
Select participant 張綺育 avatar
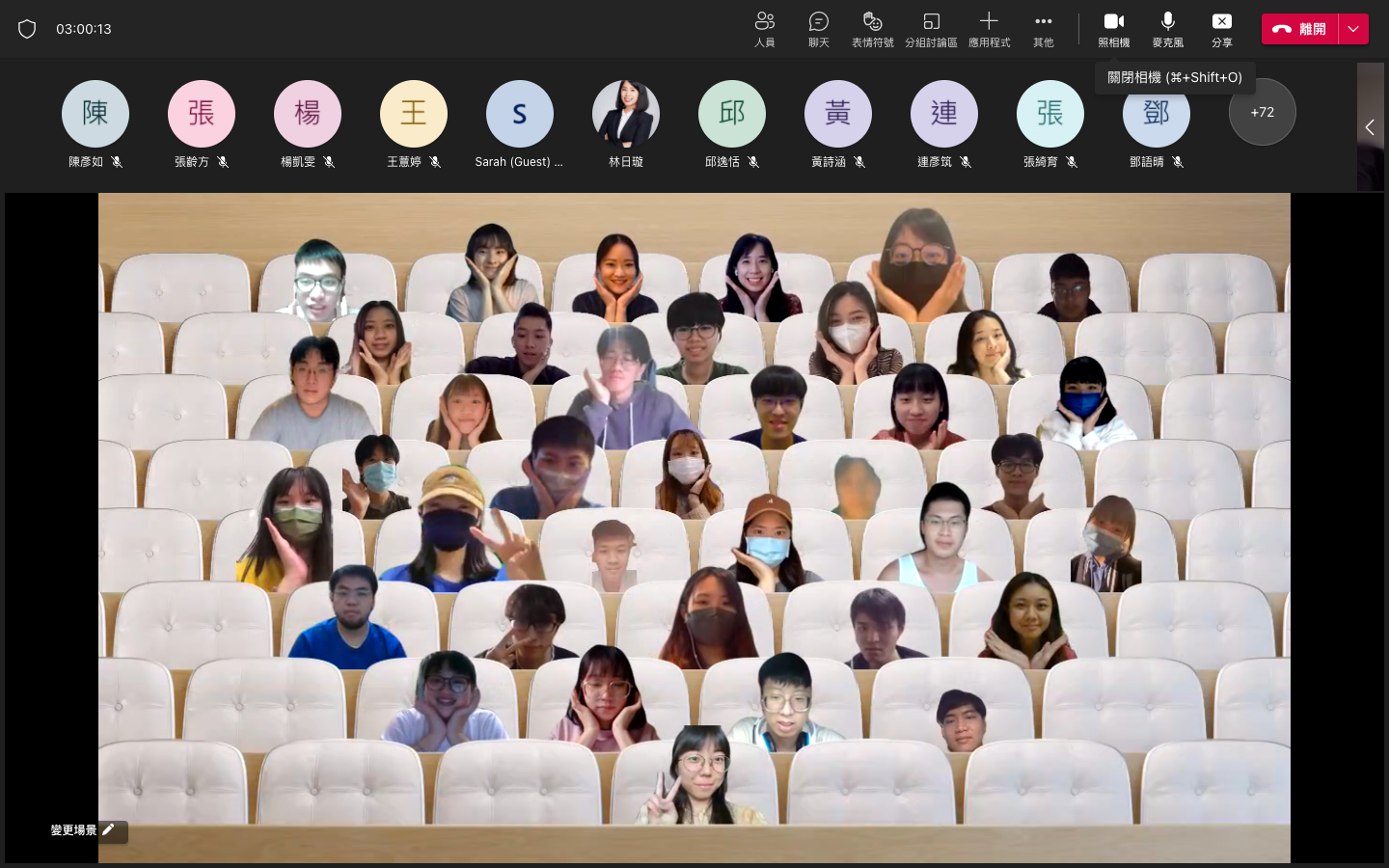coord(1050,114)
